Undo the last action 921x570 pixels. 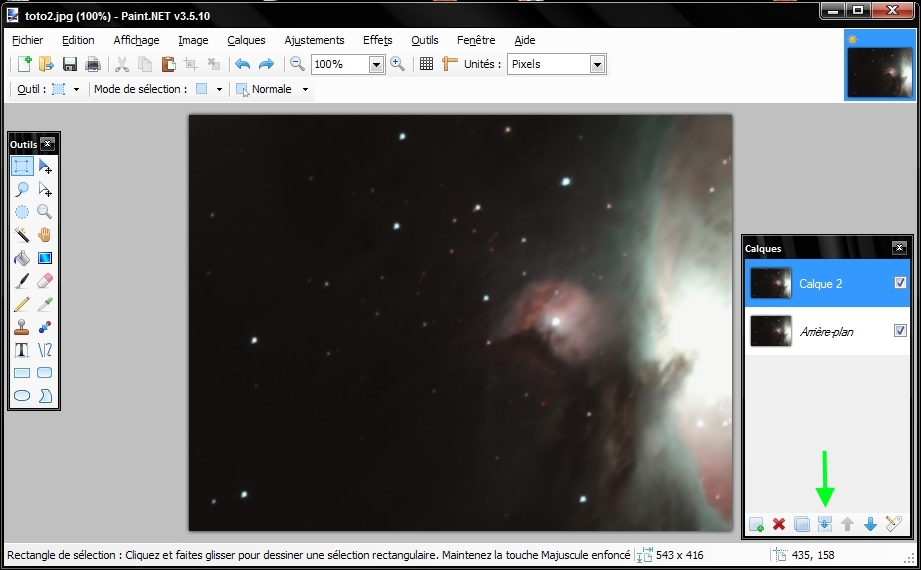pyautogui.click(x=243, y=63)
